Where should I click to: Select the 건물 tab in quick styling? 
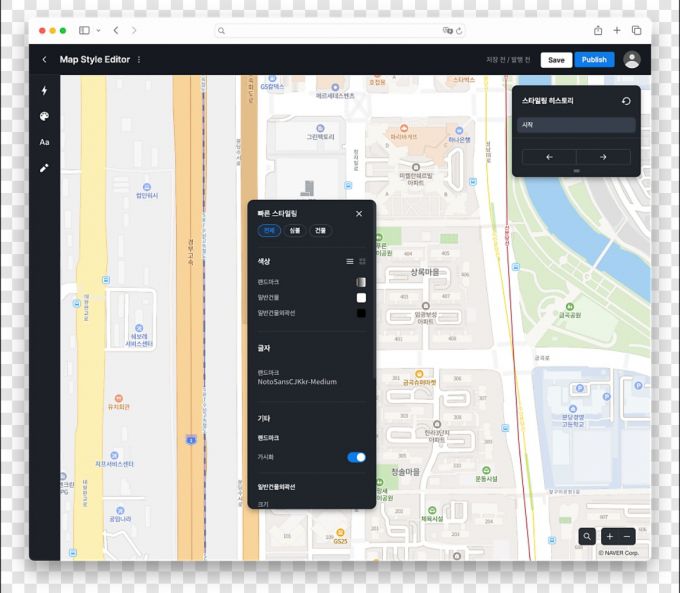[x=320, y=231]
